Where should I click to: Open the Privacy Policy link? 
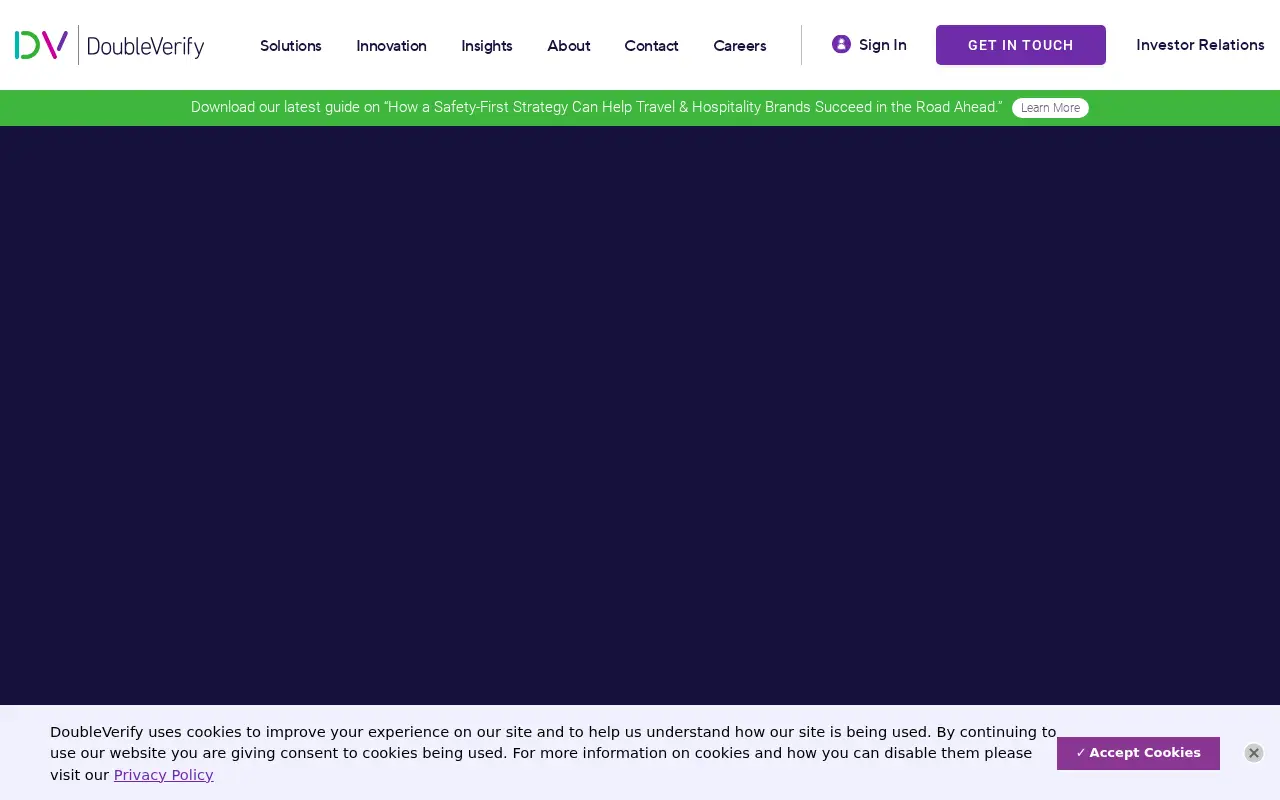click(164, 775)
